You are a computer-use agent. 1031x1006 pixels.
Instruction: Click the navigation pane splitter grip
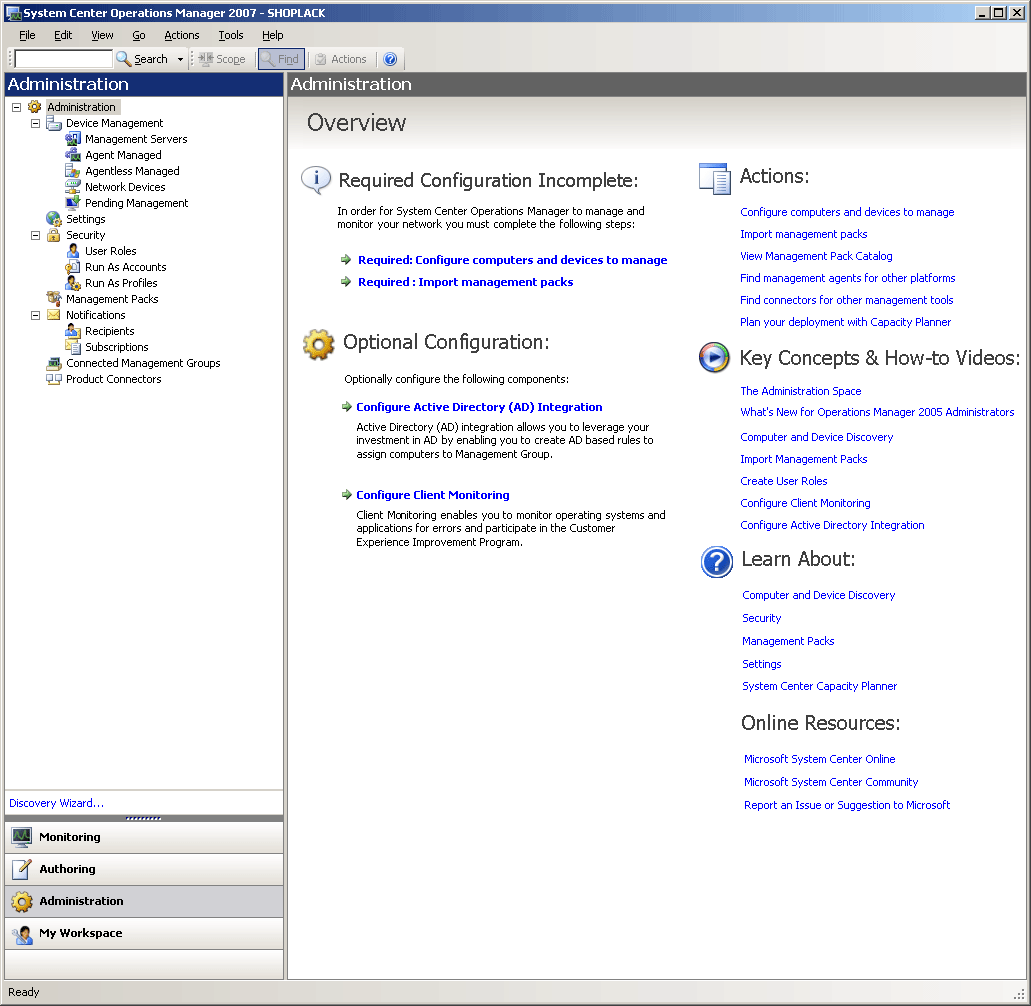[143, 818]
